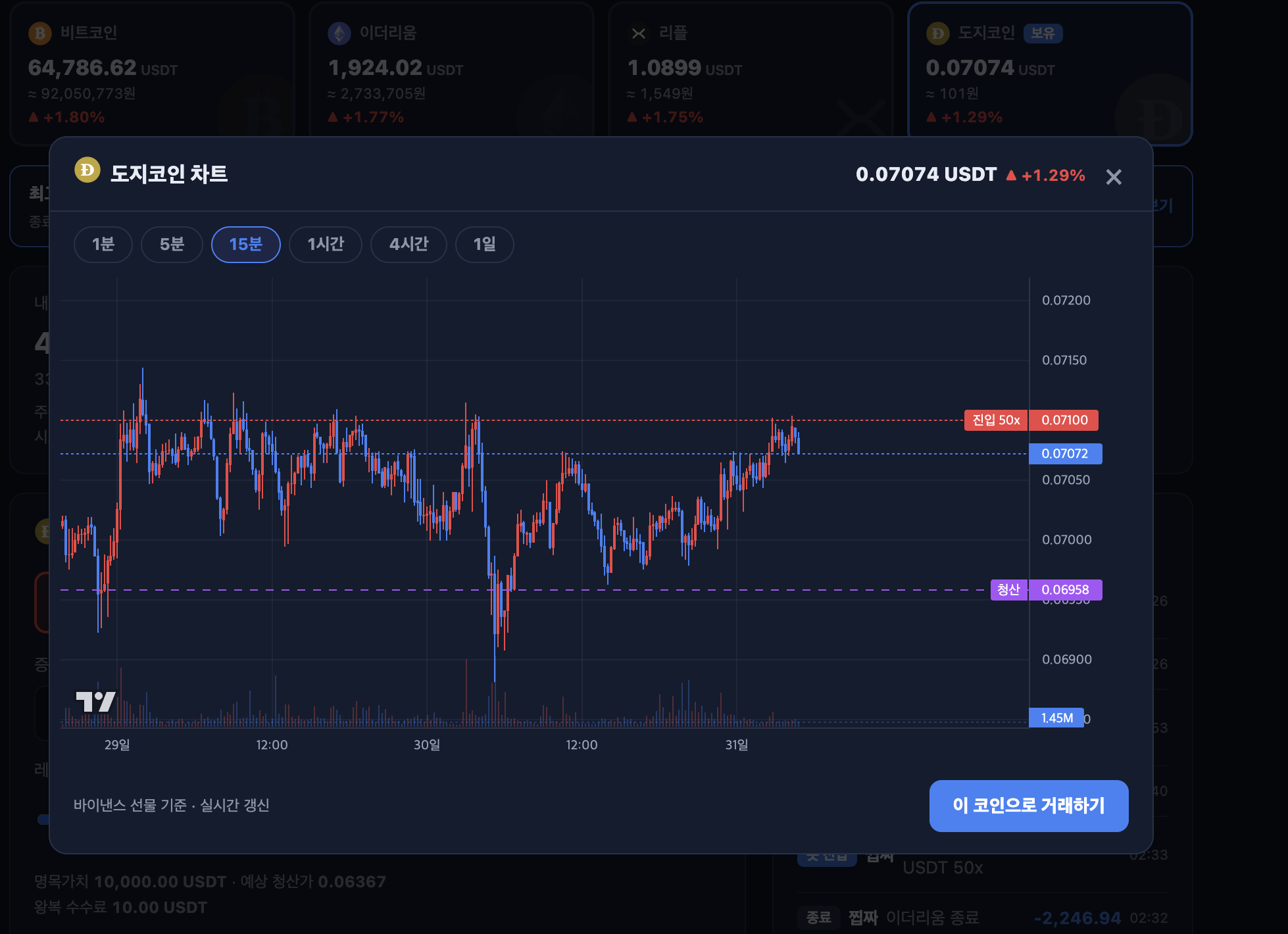Click the 0.07074 USDT price in chart header

click(926, 174)
